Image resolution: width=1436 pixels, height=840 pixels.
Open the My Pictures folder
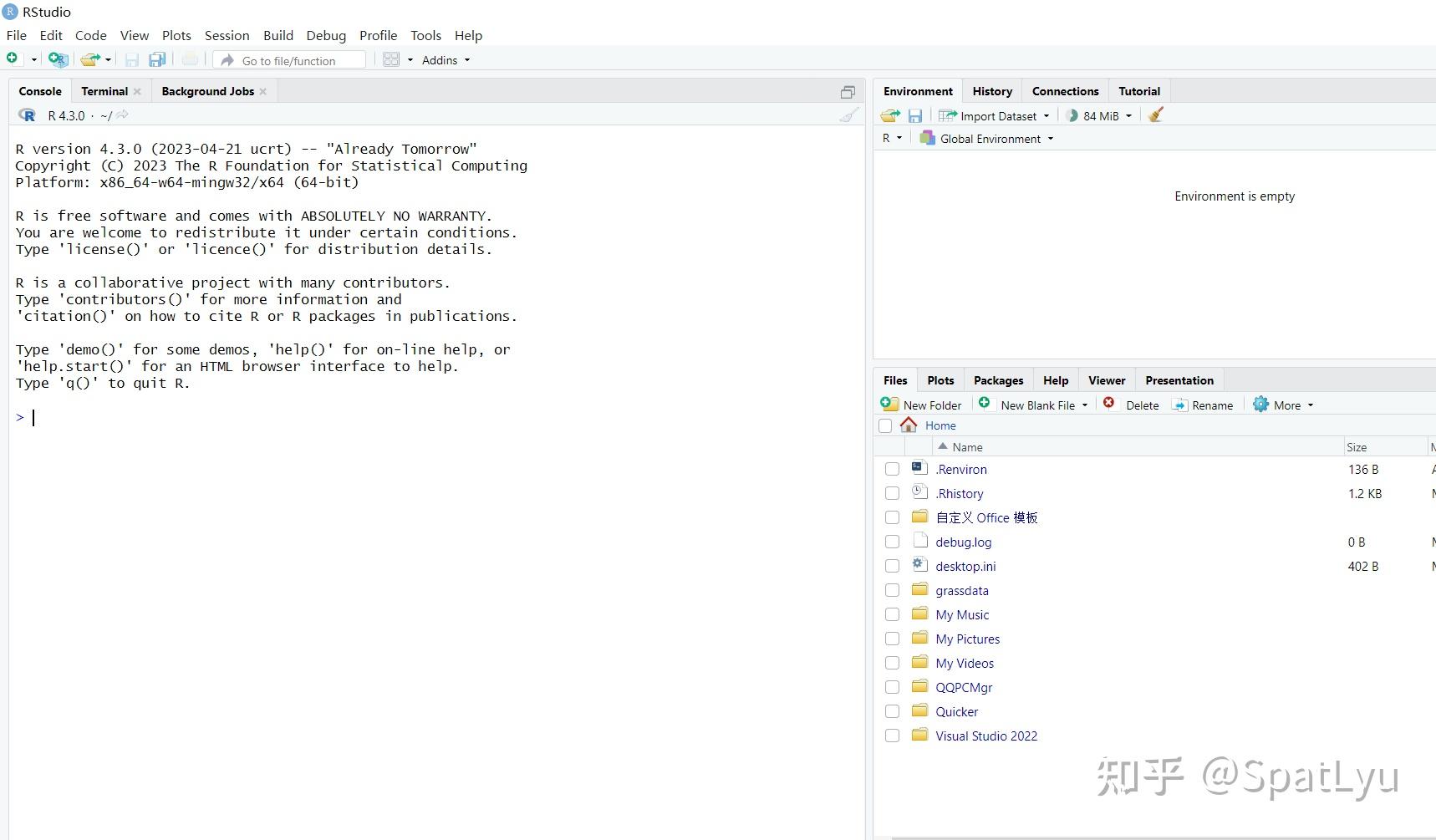(x=967, y=639)
